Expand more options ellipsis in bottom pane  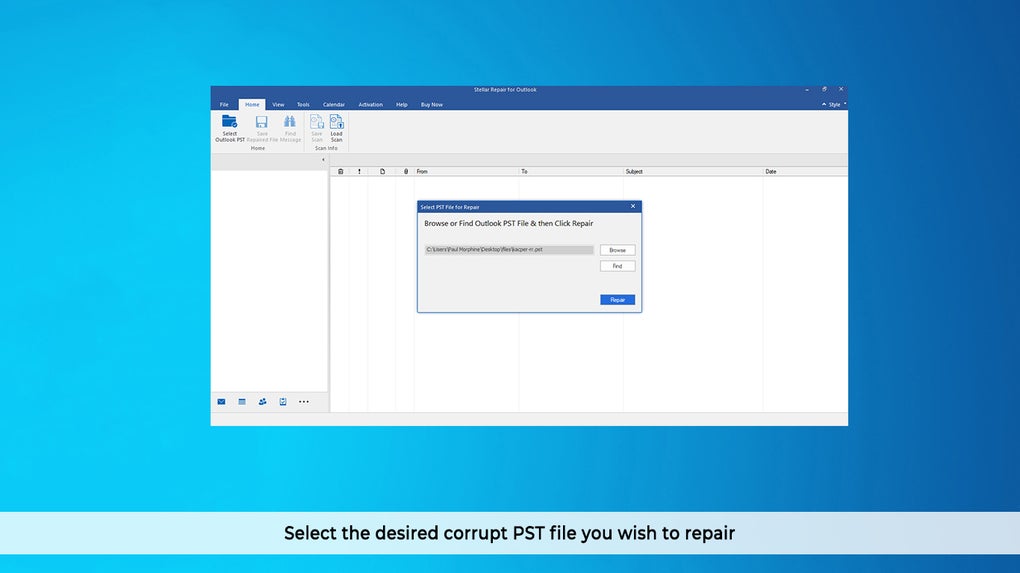click(x=304, y=402)
